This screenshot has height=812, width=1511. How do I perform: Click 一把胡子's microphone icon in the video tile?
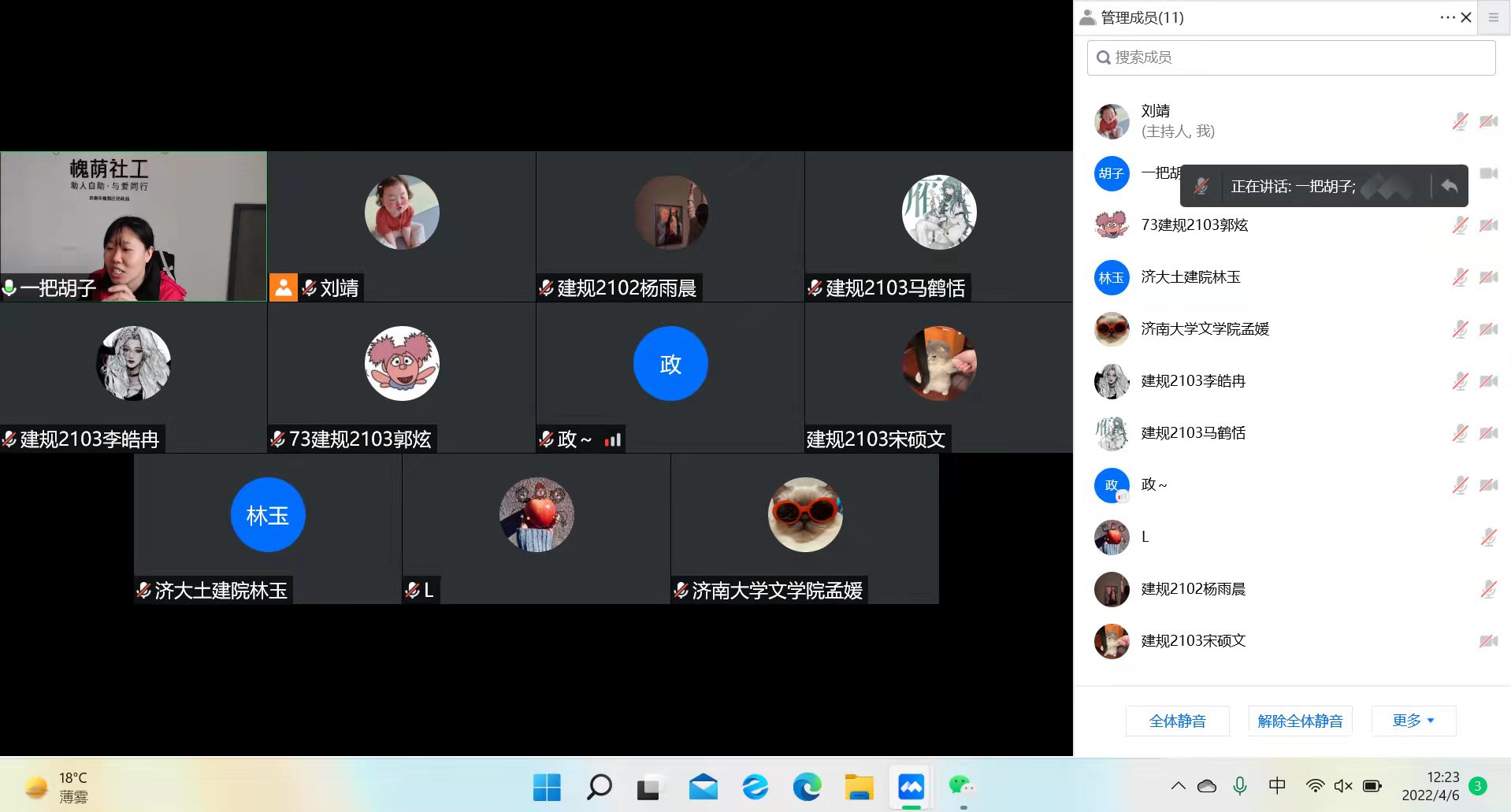[9, 287]
